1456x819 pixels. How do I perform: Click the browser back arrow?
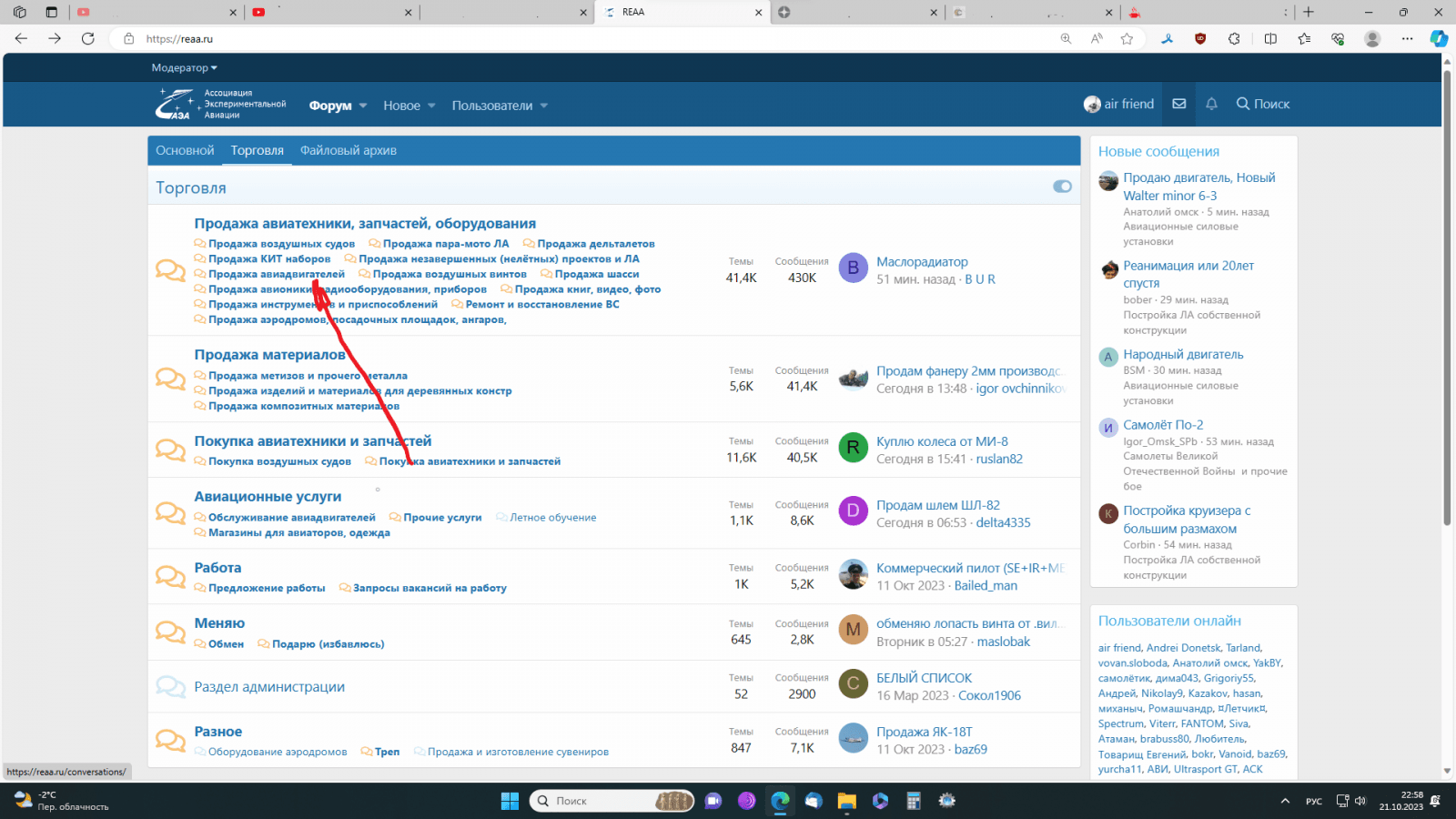pyautogui.click(x=21, y=38)
